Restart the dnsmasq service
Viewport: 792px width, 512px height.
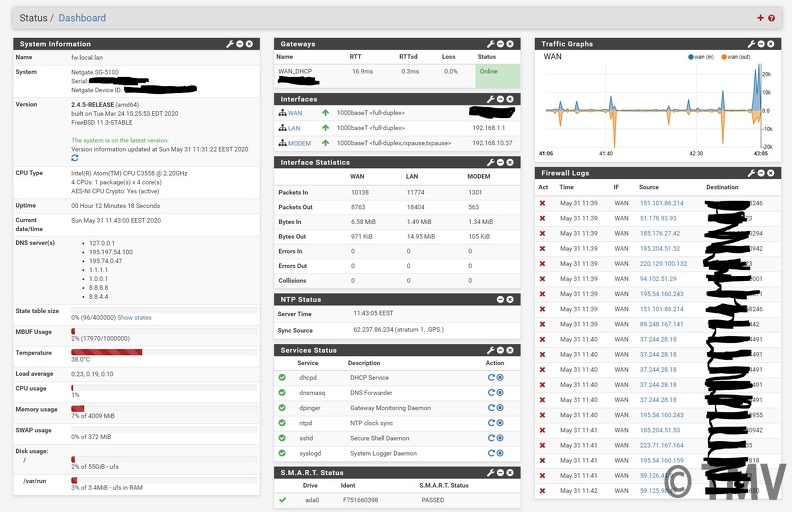pos(491,392)
